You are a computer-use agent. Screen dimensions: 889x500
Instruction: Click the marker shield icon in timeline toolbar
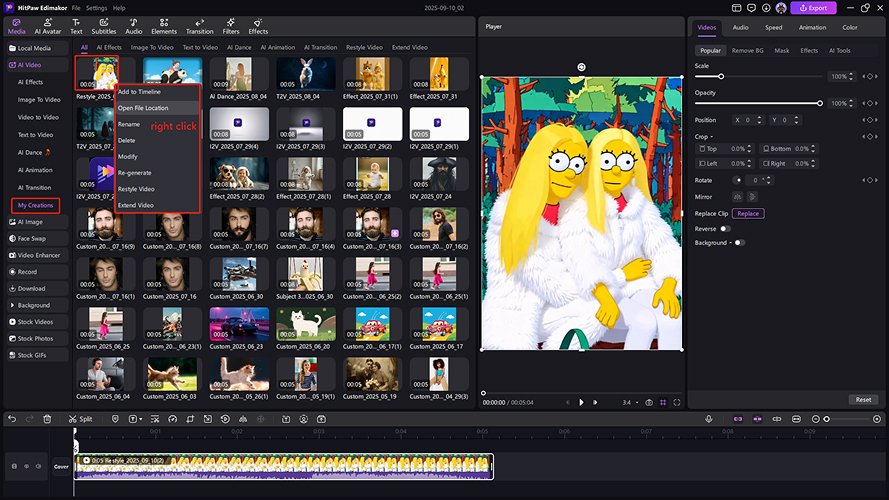[115, 419]
